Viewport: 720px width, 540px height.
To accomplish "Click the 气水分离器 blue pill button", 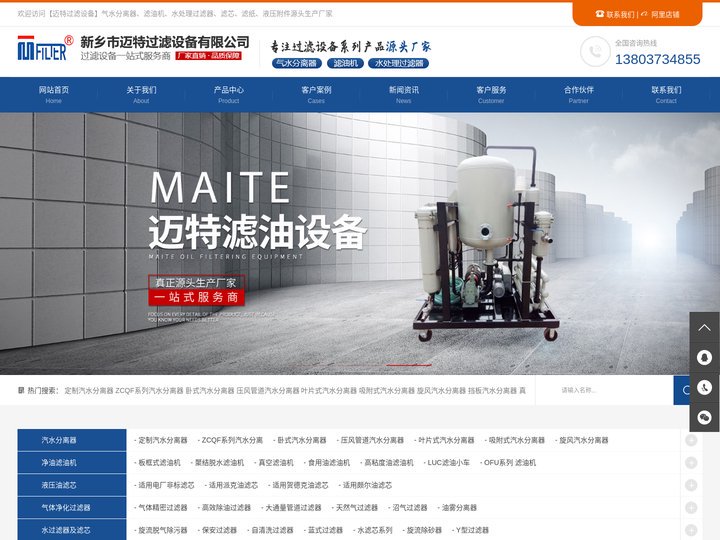I will (x=297, y=63).
